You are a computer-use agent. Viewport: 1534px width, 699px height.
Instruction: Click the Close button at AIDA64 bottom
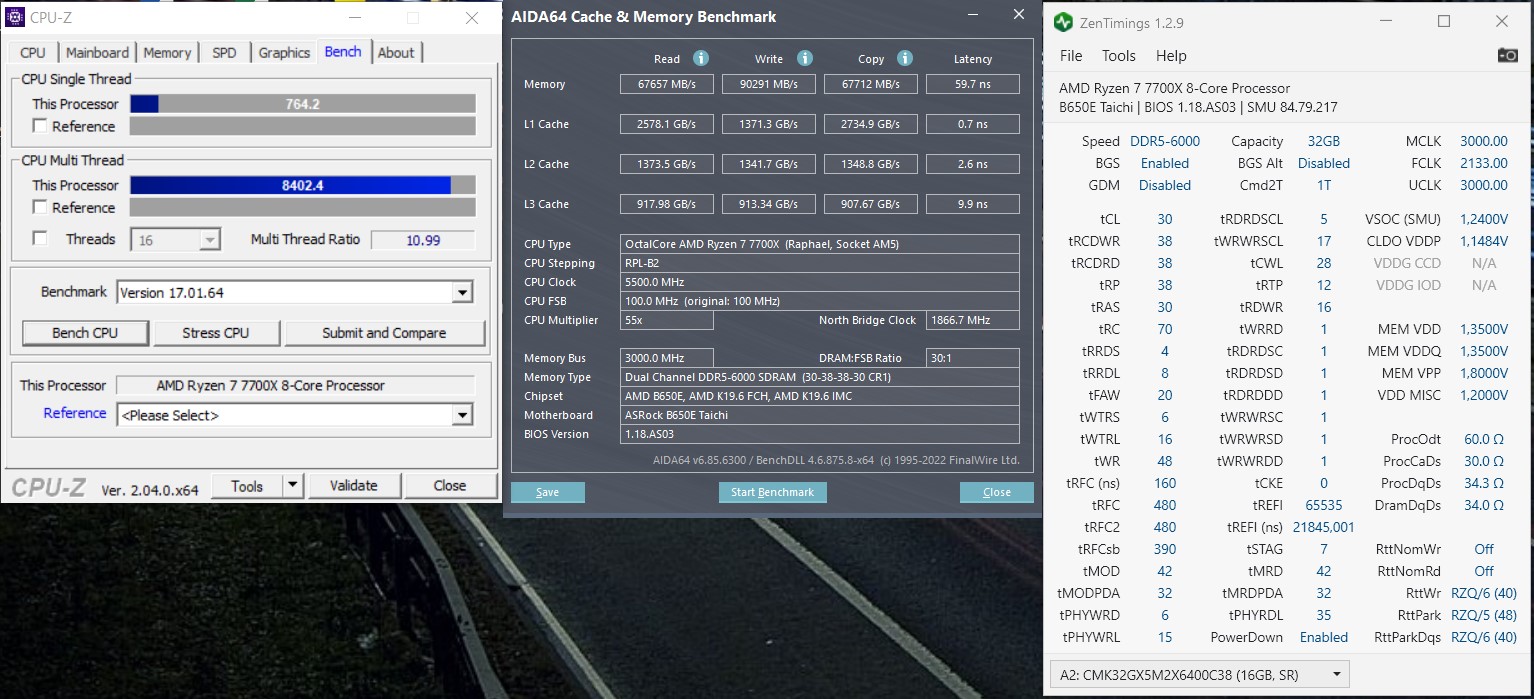[997, 492]
